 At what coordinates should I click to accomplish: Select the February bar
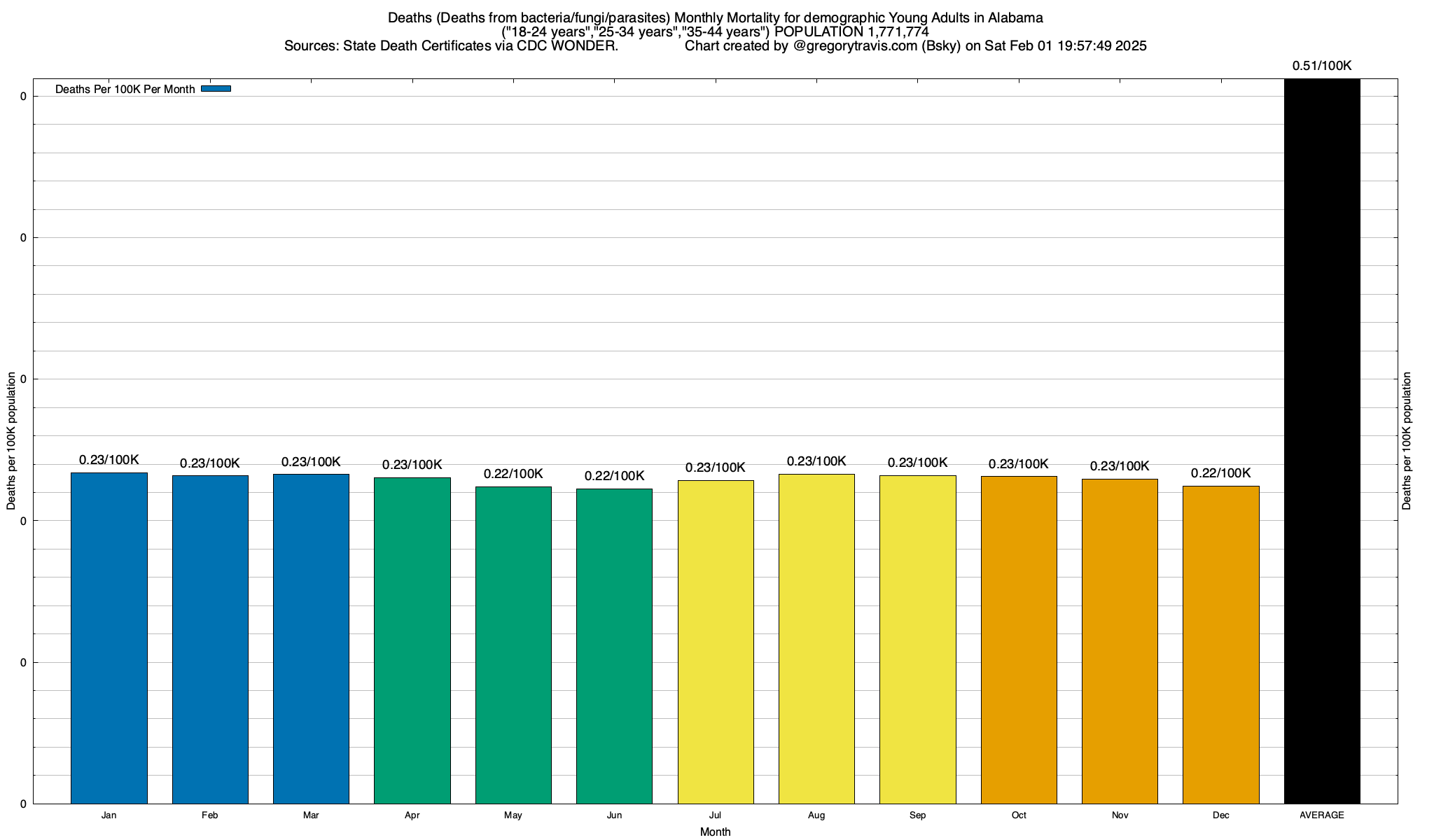coord(210,638)
